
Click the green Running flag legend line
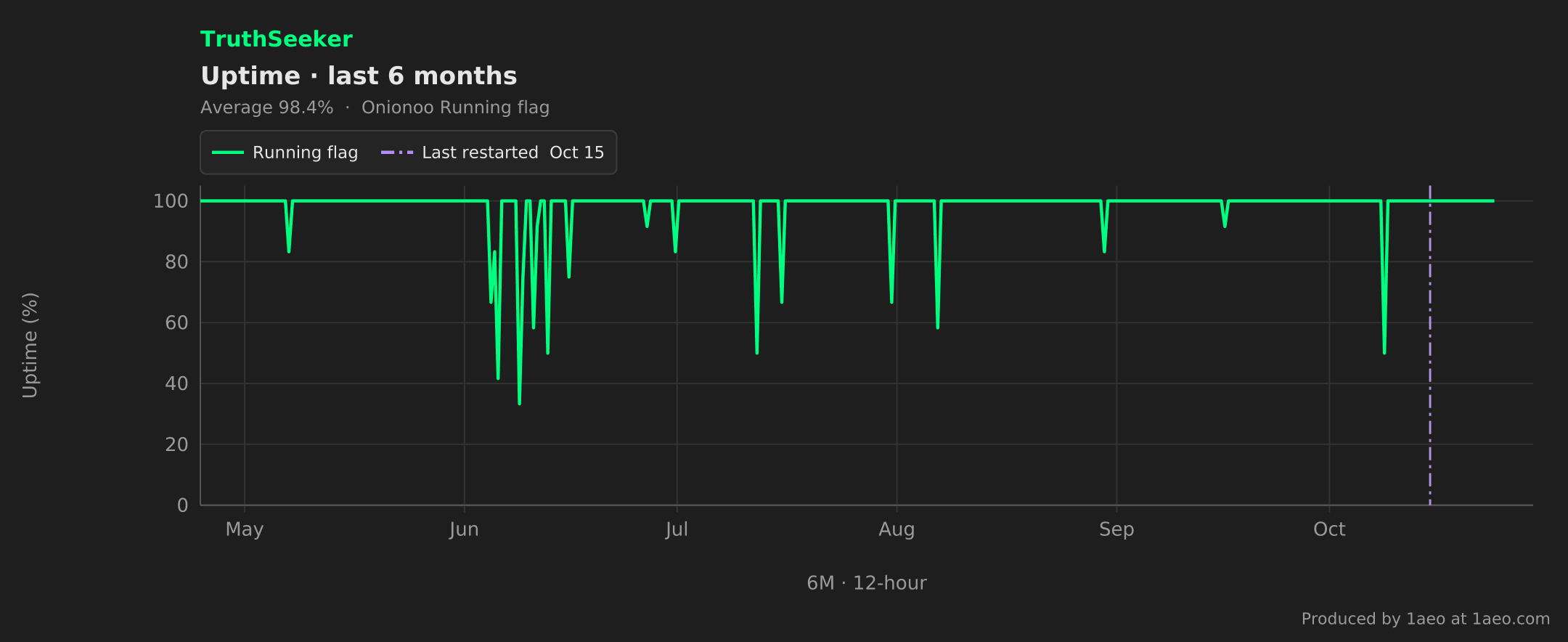(228, 153)
